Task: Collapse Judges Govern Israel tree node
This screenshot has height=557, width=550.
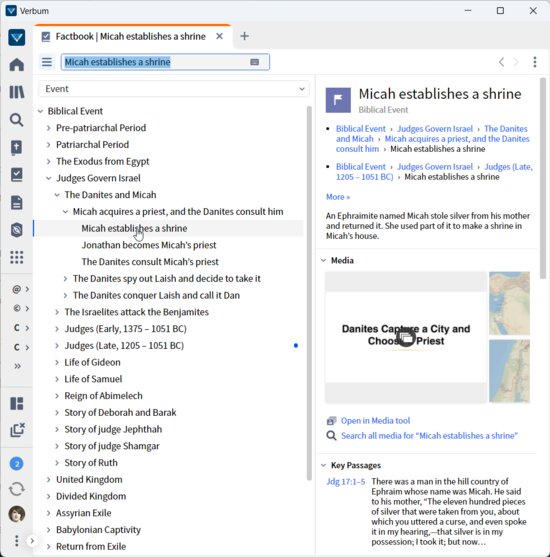Action: point(49,178)
